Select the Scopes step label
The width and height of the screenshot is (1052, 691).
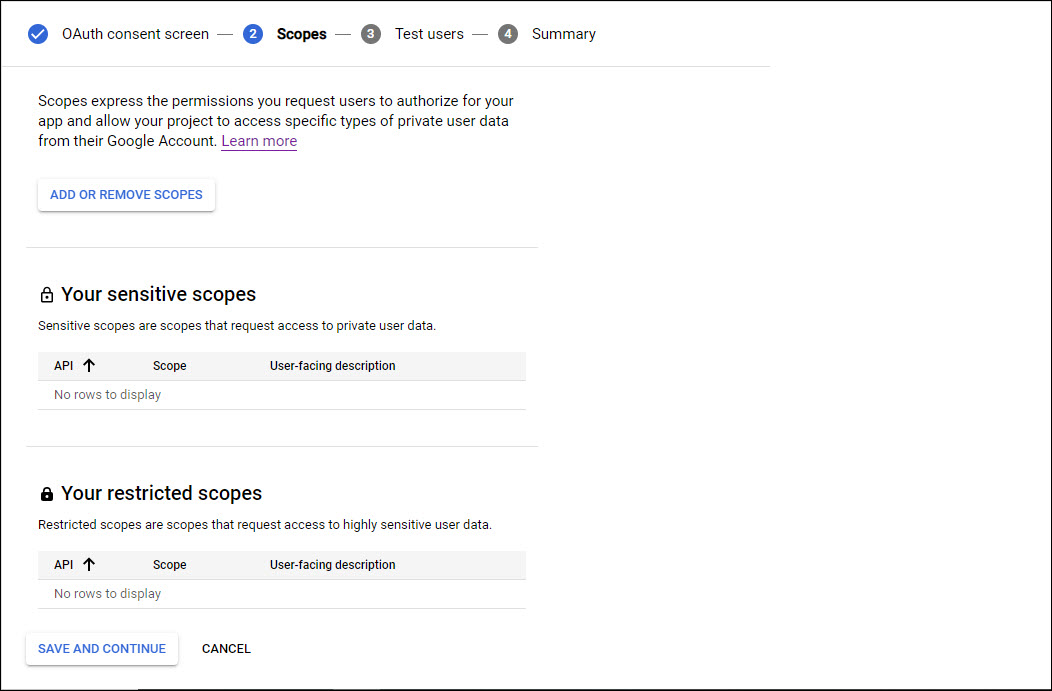pos(301,34)
